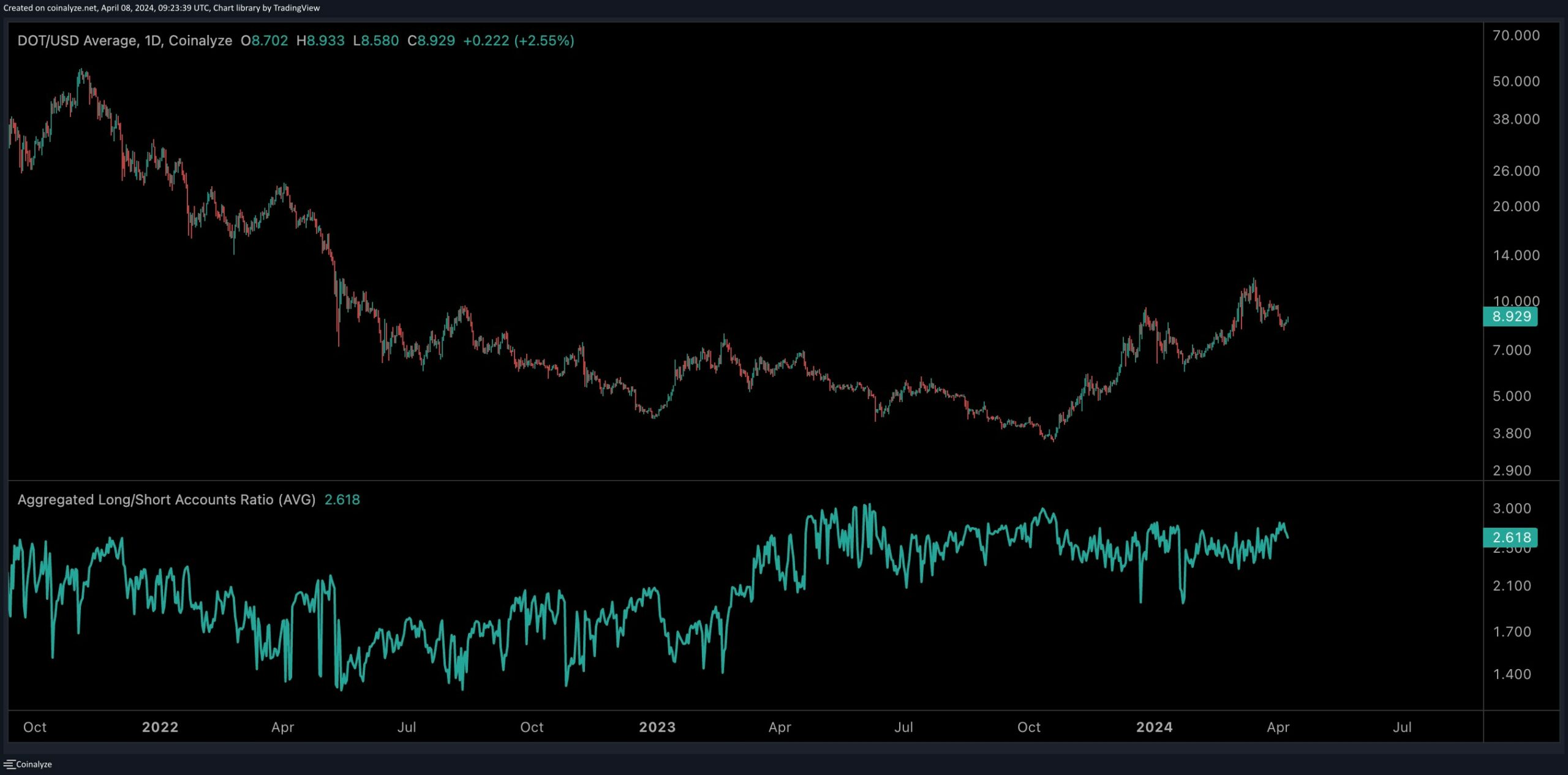This screenshot has width=1568, height=775.
Task: Click the Oct label left of 2022
Action: coord(35,727)
